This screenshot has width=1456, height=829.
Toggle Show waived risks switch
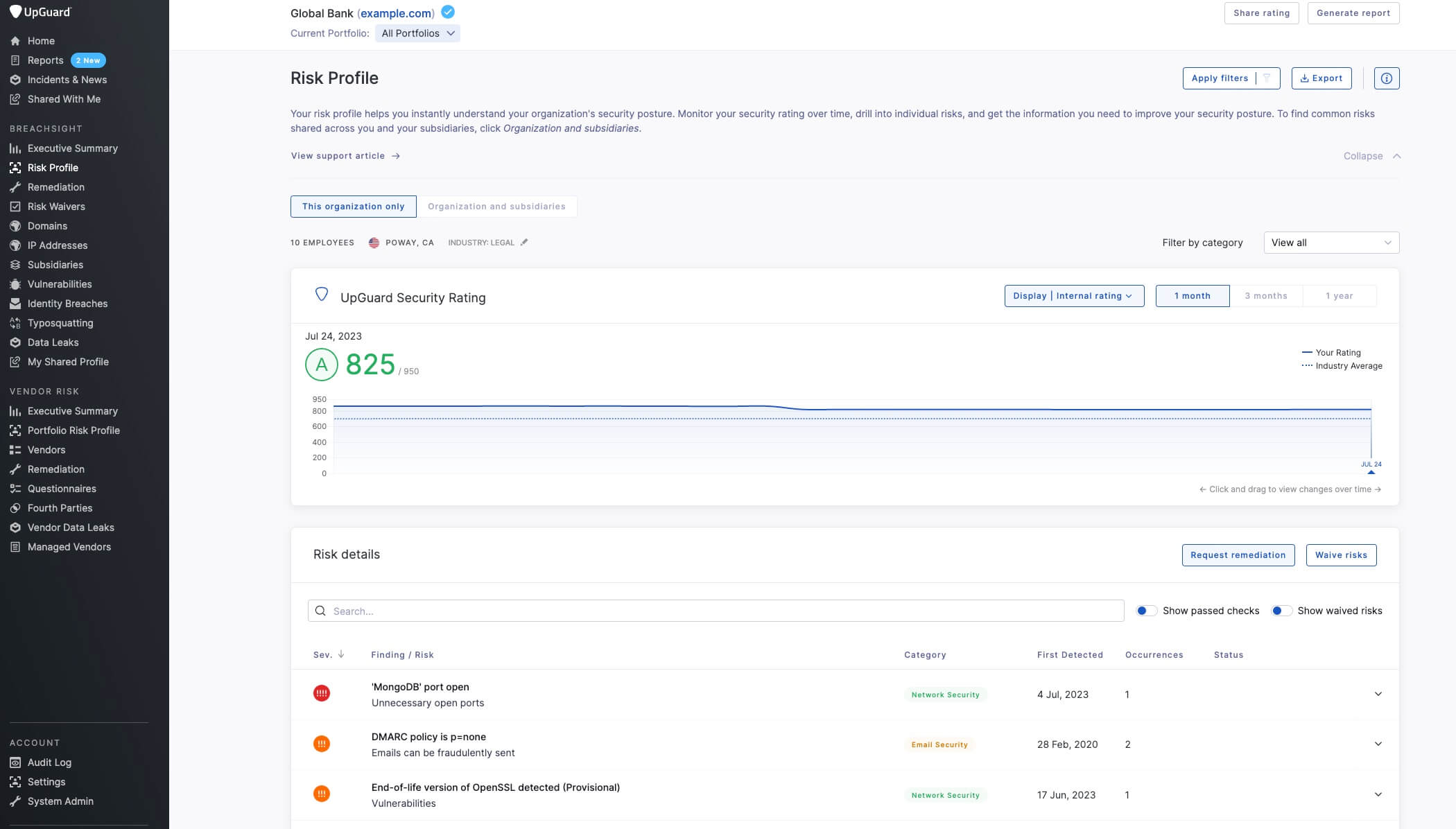(1281, 611)
